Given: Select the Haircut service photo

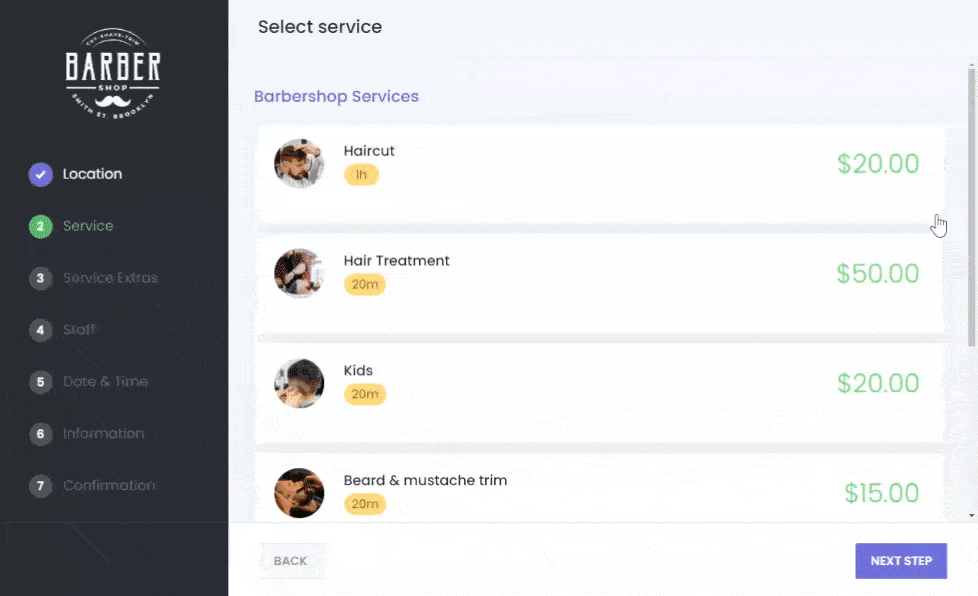Looking at the screenshot, I should point(299,164).
